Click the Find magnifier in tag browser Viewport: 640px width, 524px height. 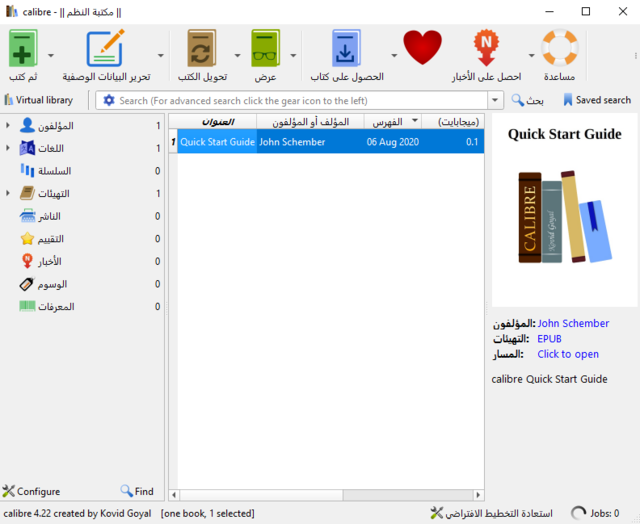pos(127,491)
